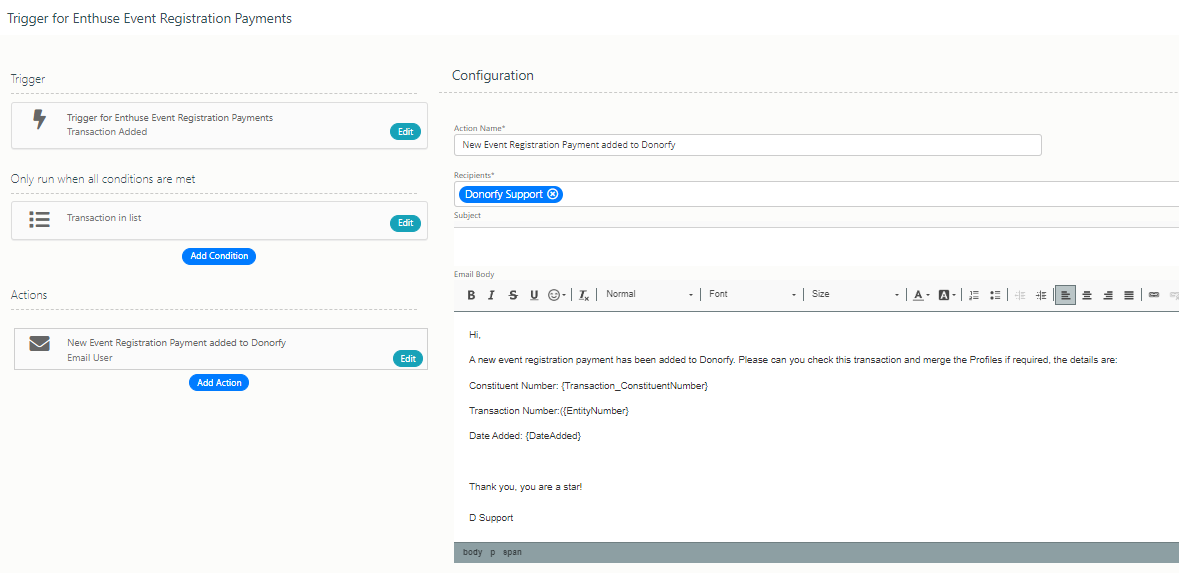Open the Size dropdown

pyautogui.click(x=855, y=295)
